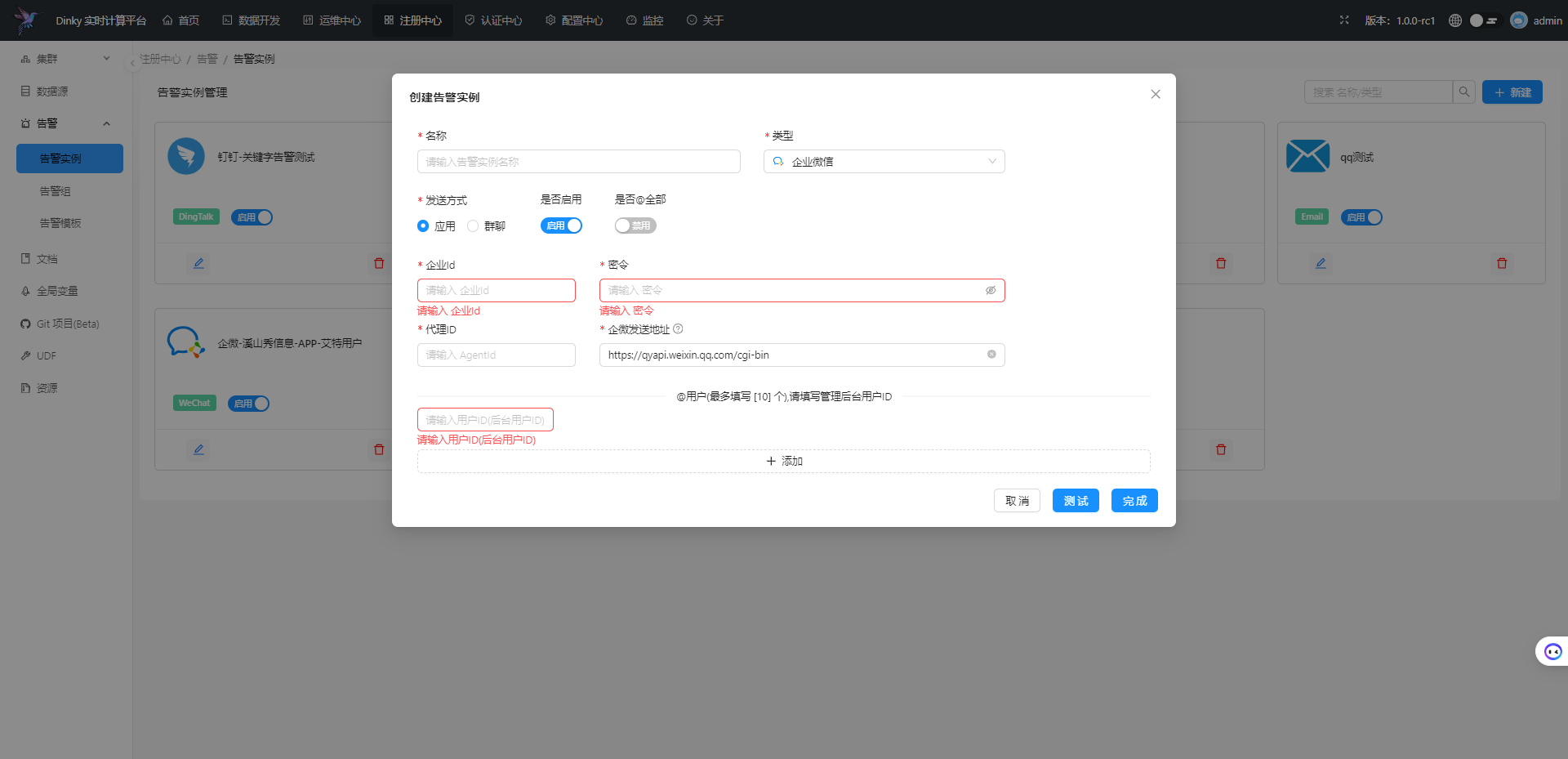Toggle the 是否@全部 switch
Viewport: 1568px width, 759px height.
tap(635, 225)
